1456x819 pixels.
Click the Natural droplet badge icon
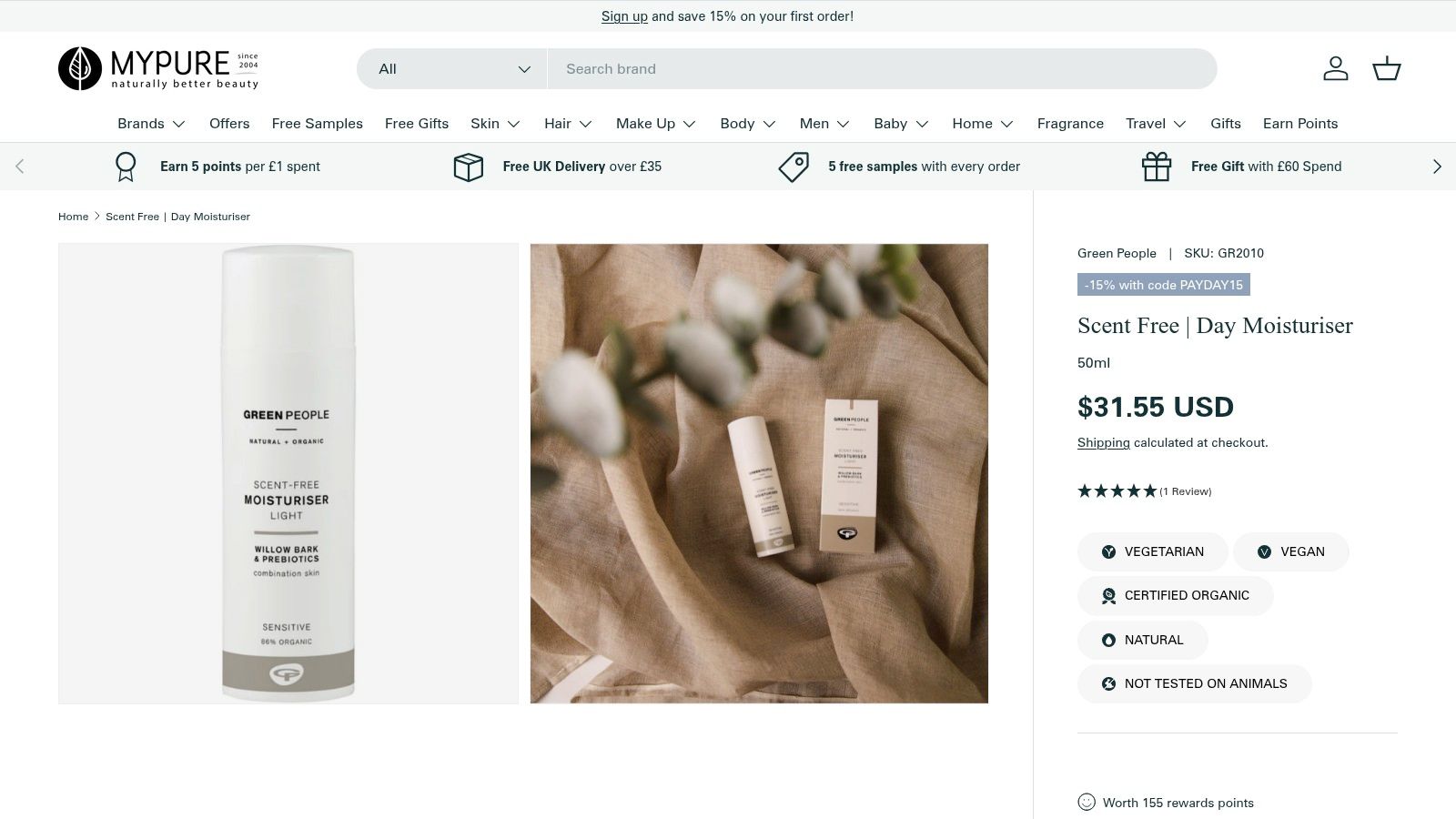(1108, 640)
